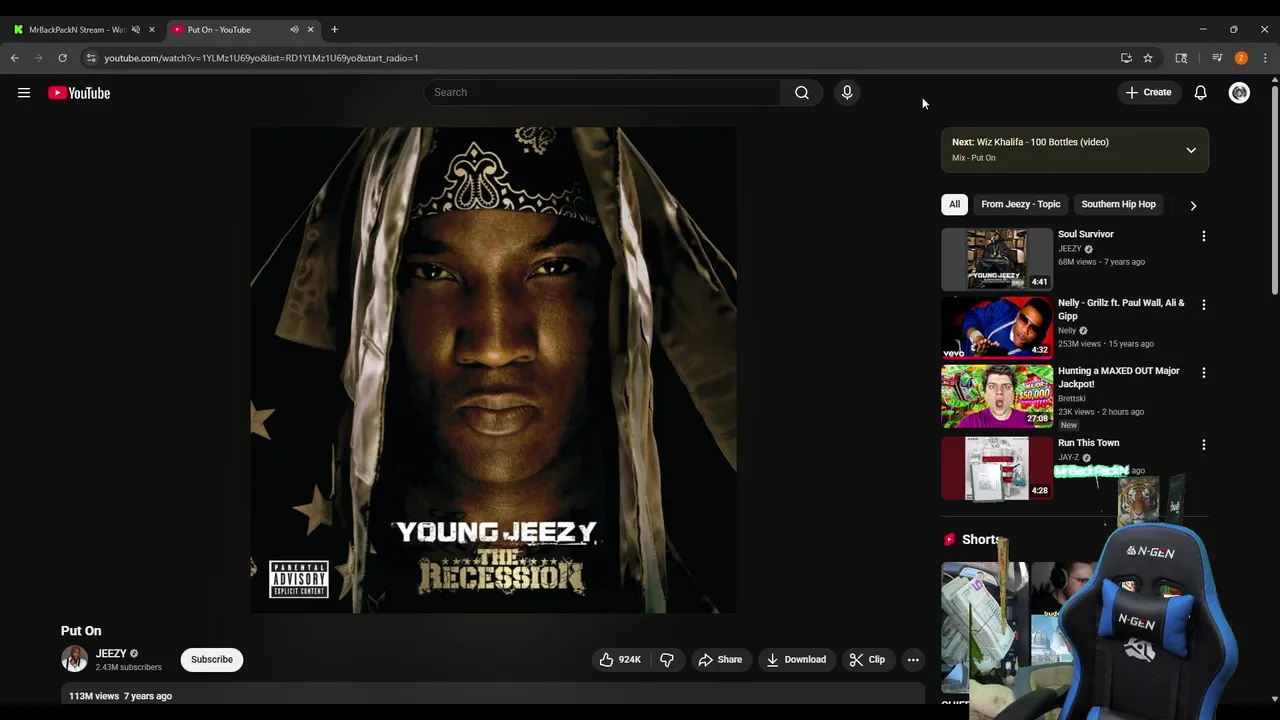Viewport: 1280px width, 720px height.
Task: Open options menu for Nelly Grillz video
Action: (x=1203, y=304)
